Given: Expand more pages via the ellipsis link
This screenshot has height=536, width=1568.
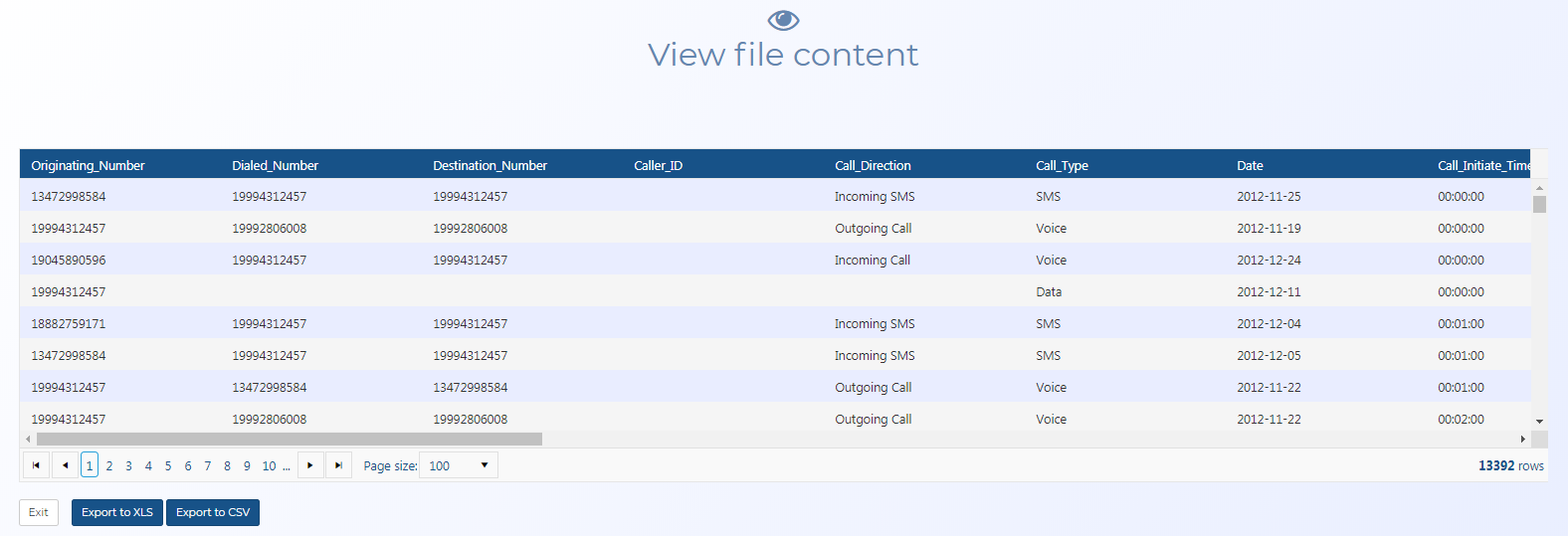Looking at the screenshot, I should [287, 466].
